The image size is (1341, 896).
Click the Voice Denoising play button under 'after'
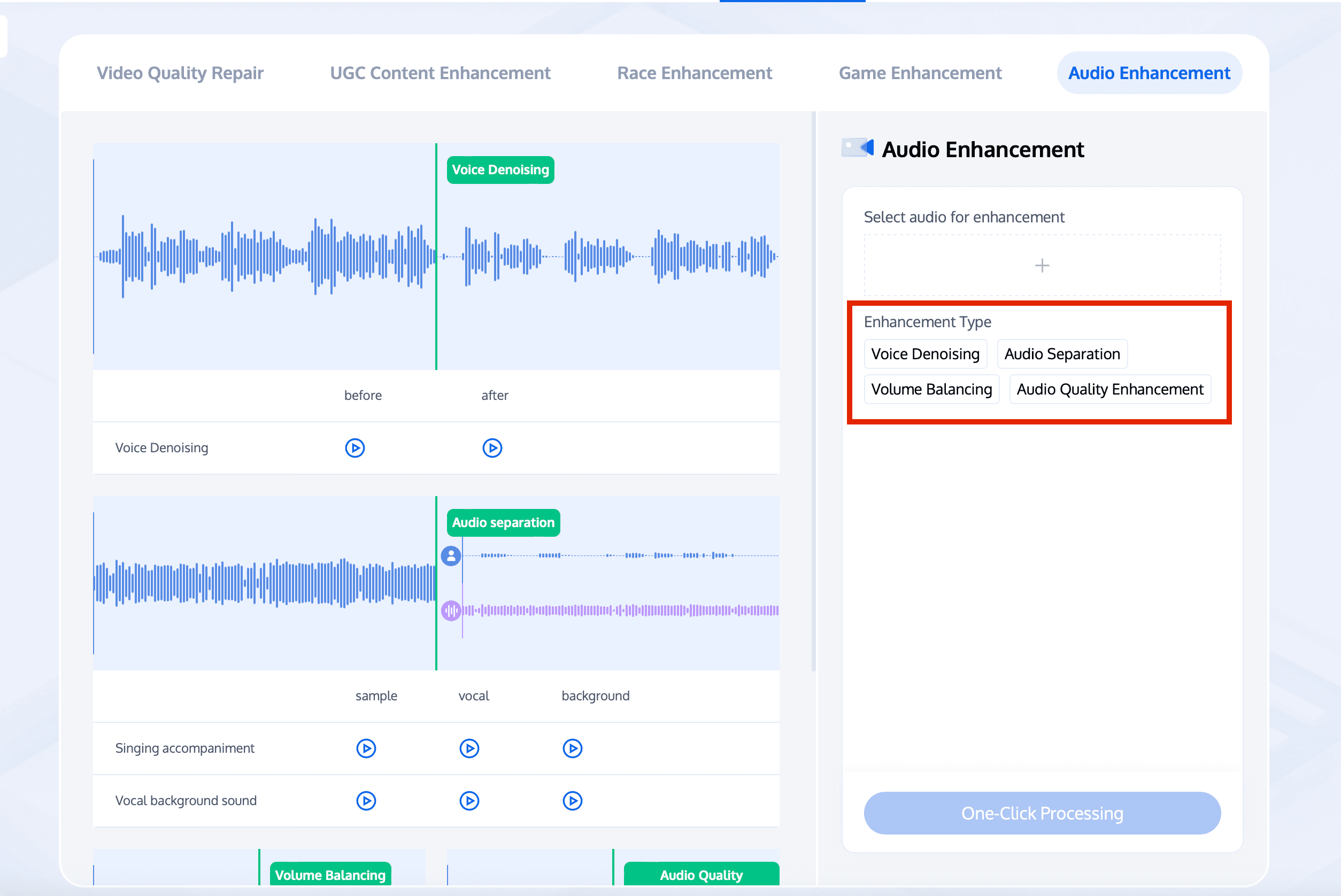pos(492,447)
